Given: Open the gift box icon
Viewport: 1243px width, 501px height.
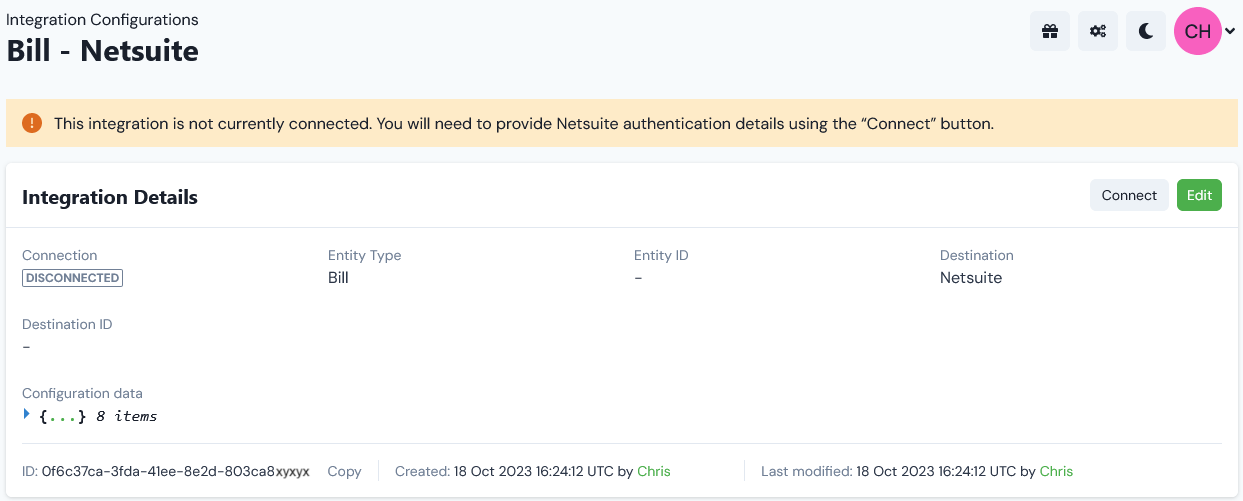Looking at the screenshot, I should pos(1050,31).
